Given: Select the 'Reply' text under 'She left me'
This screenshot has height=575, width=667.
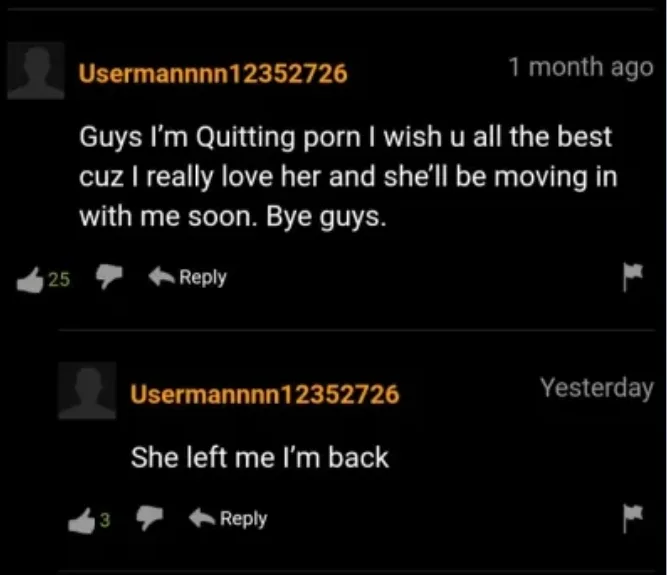Looking at the screenshot, I should [x=244, y=519].
